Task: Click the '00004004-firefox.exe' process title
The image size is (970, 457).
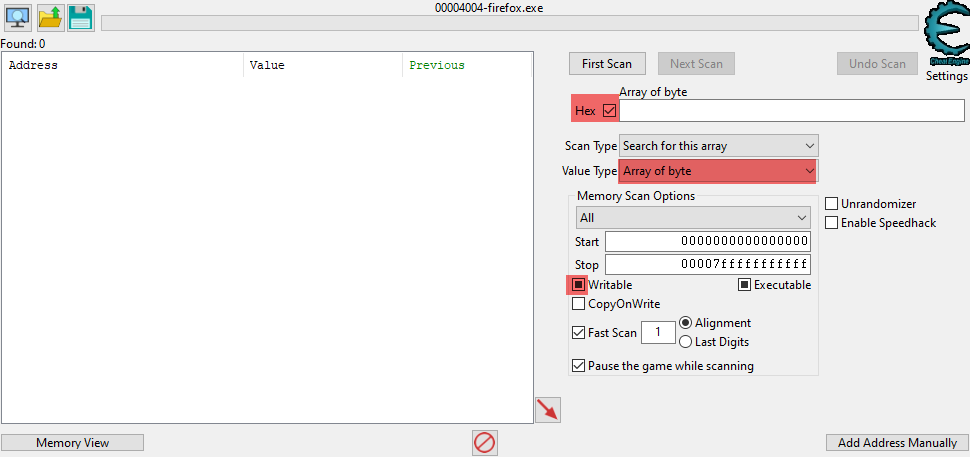Action: (x=489, y=7)
